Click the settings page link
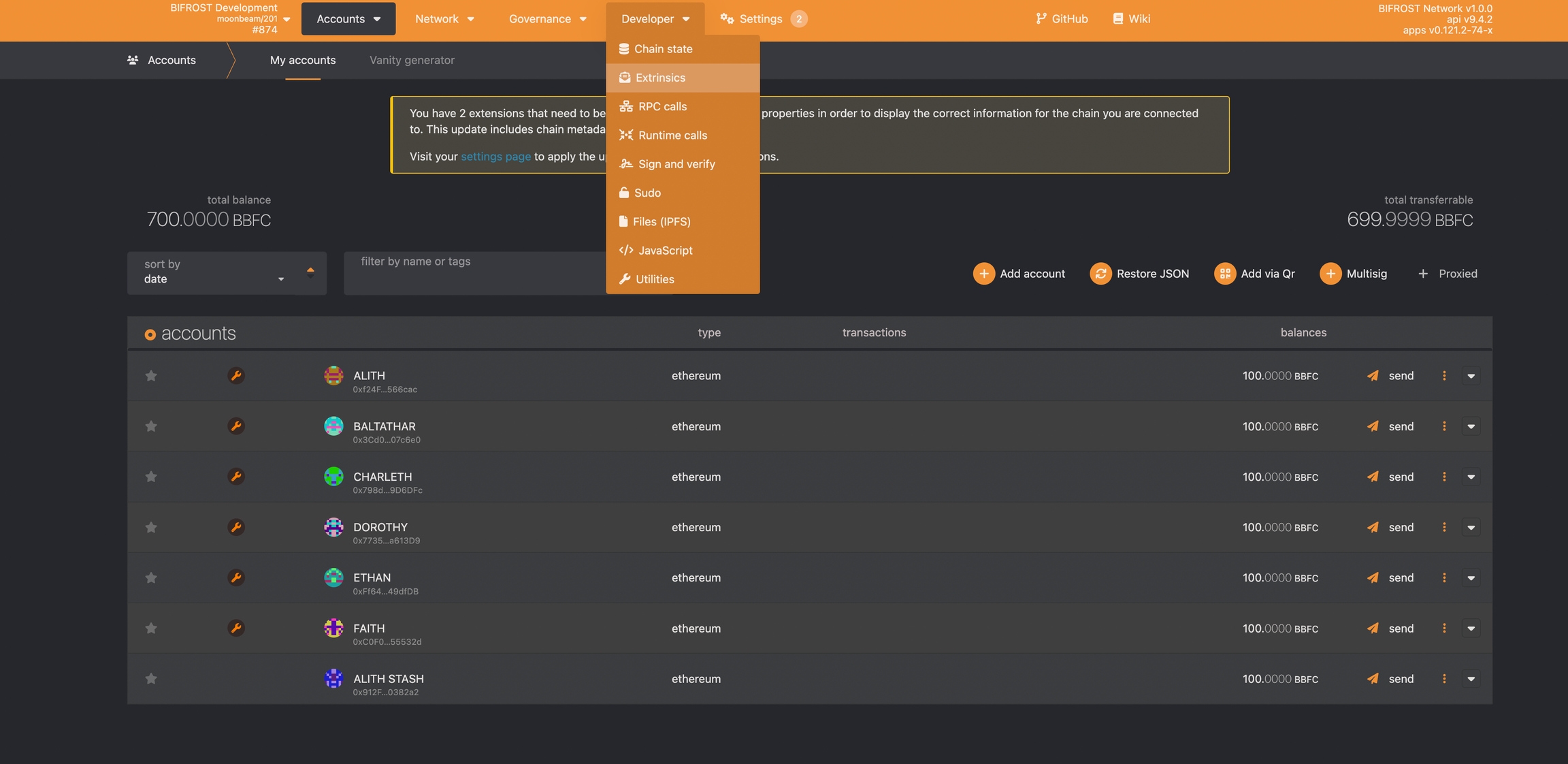 [x=495, y=157]
